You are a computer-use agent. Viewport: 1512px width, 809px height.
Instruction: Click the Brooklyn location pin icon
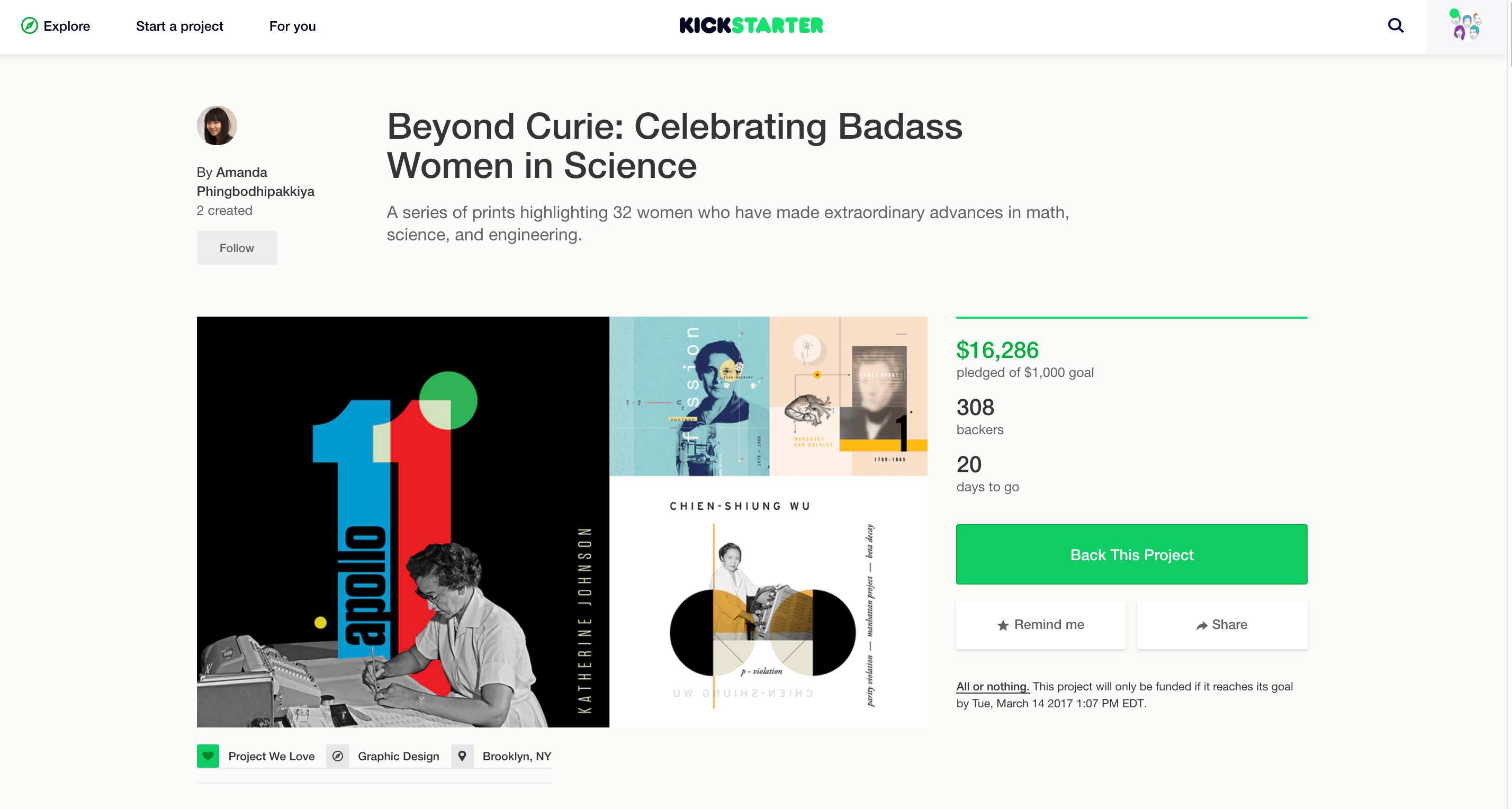tap(462, 756)
